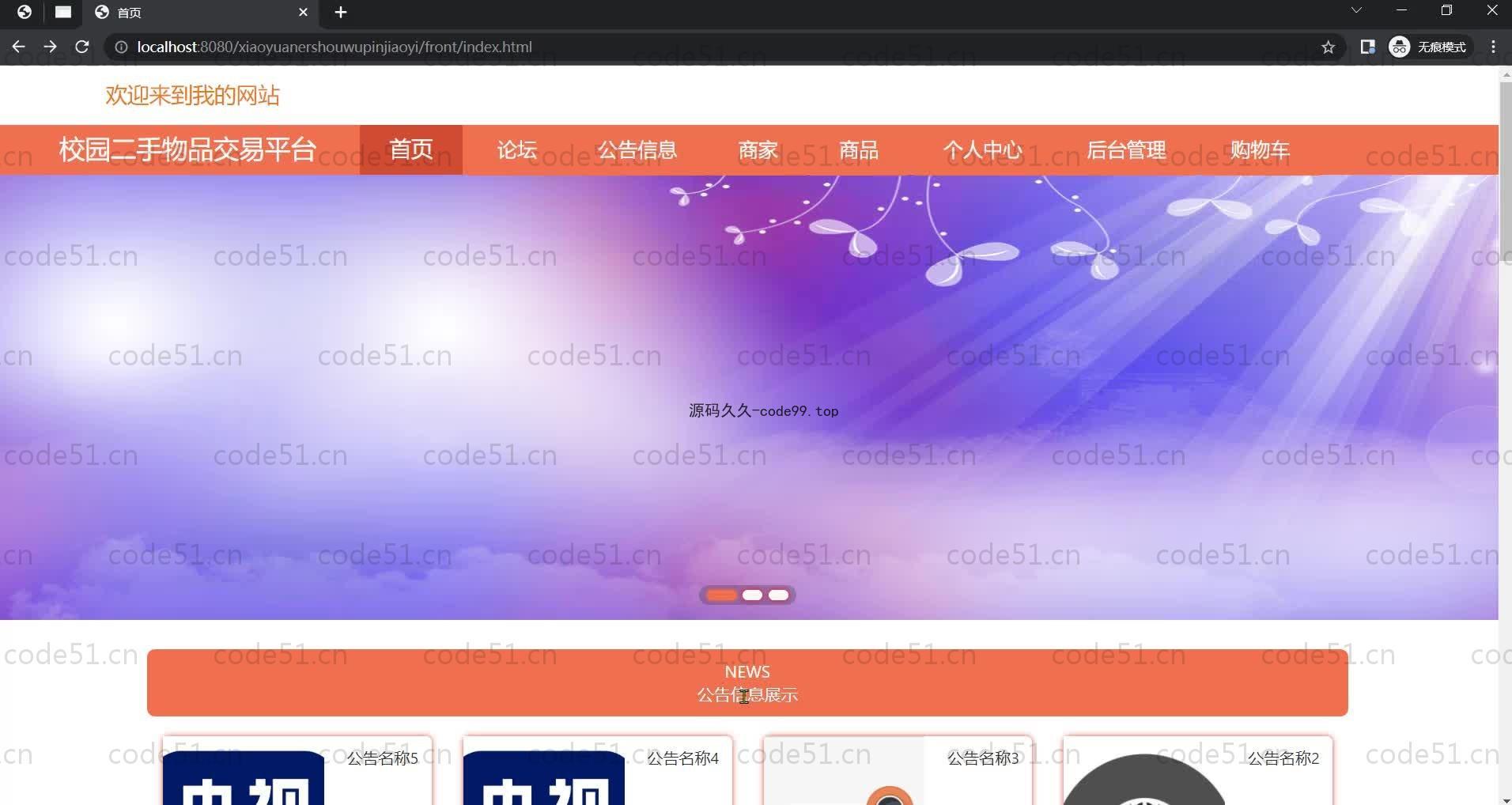This screenshot has height=805, width=1512.
Task: View site information icon in address bar
Action: tap(121, 47)
